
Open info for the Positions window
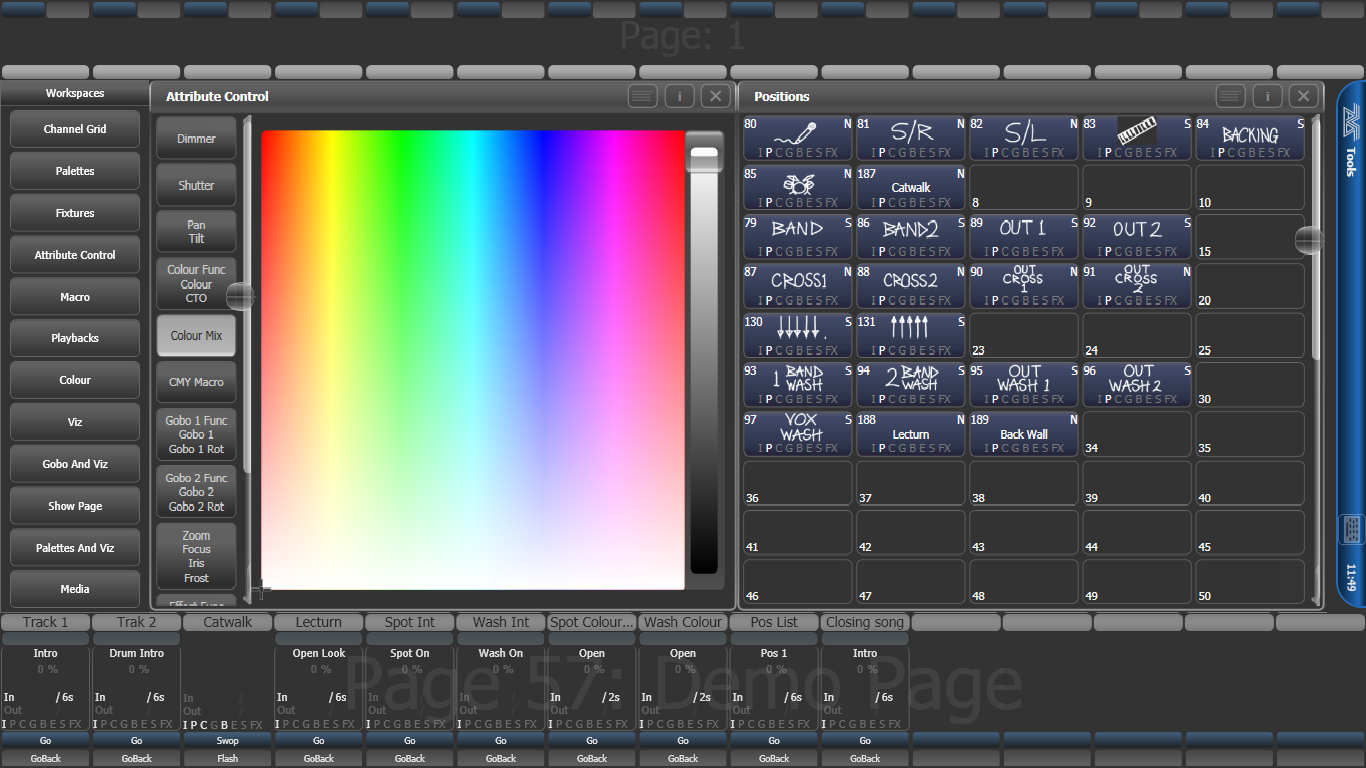1267,96
